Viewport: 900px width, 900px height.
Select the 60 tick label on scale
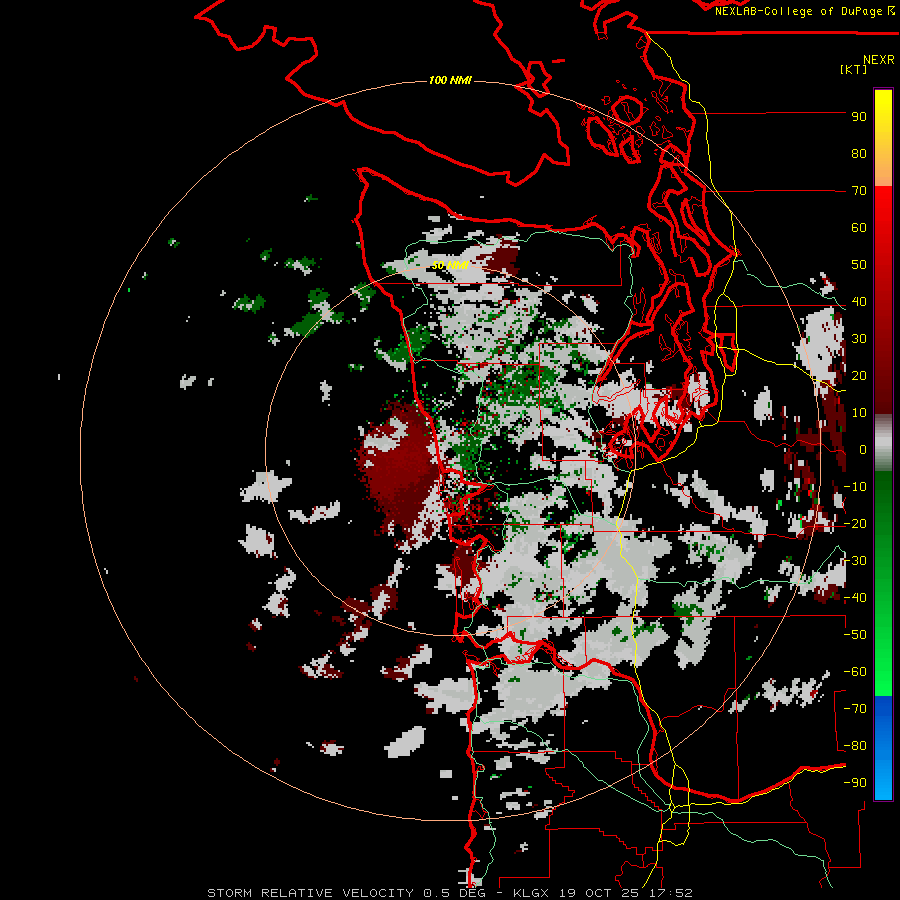click(859, 228)
